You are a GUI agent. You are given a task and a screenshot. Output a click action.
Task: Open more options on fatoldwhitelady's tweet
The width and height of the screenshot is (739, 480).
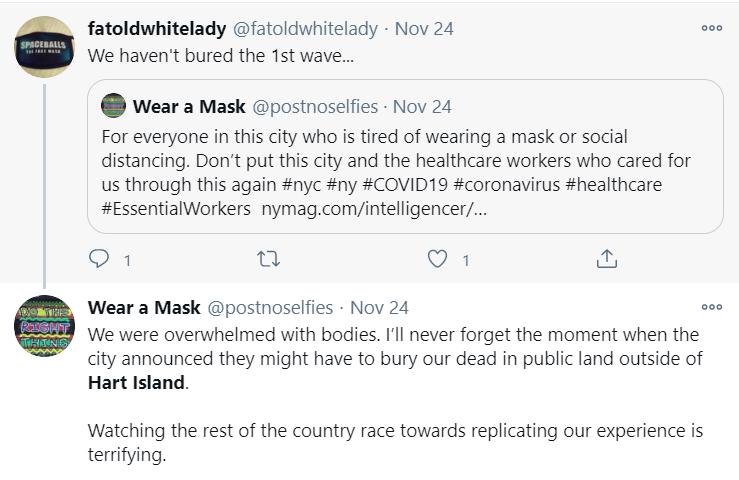711,28
